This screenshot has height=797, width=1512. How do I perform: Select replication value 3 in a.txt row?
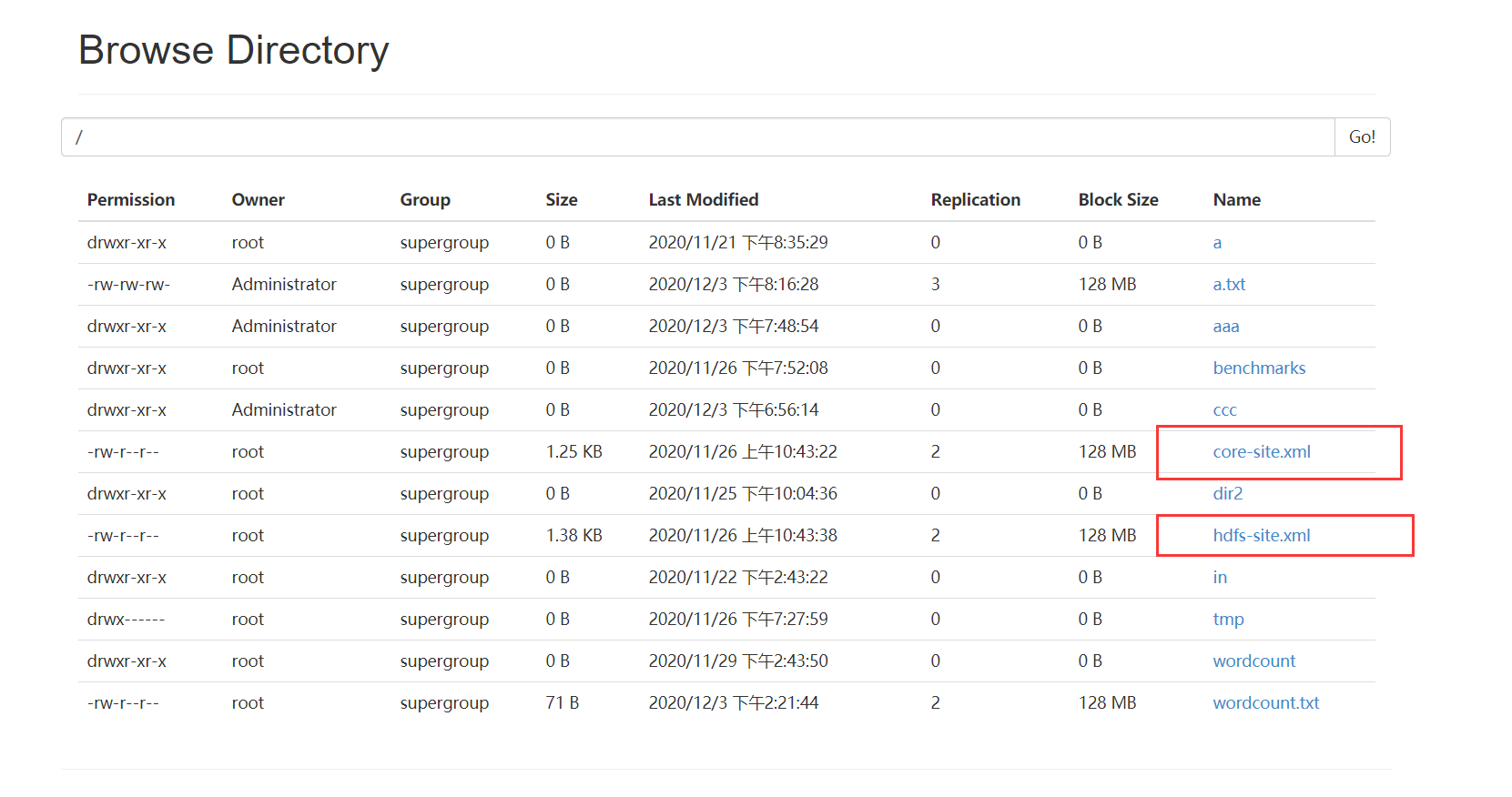click(x=935, y=285)
